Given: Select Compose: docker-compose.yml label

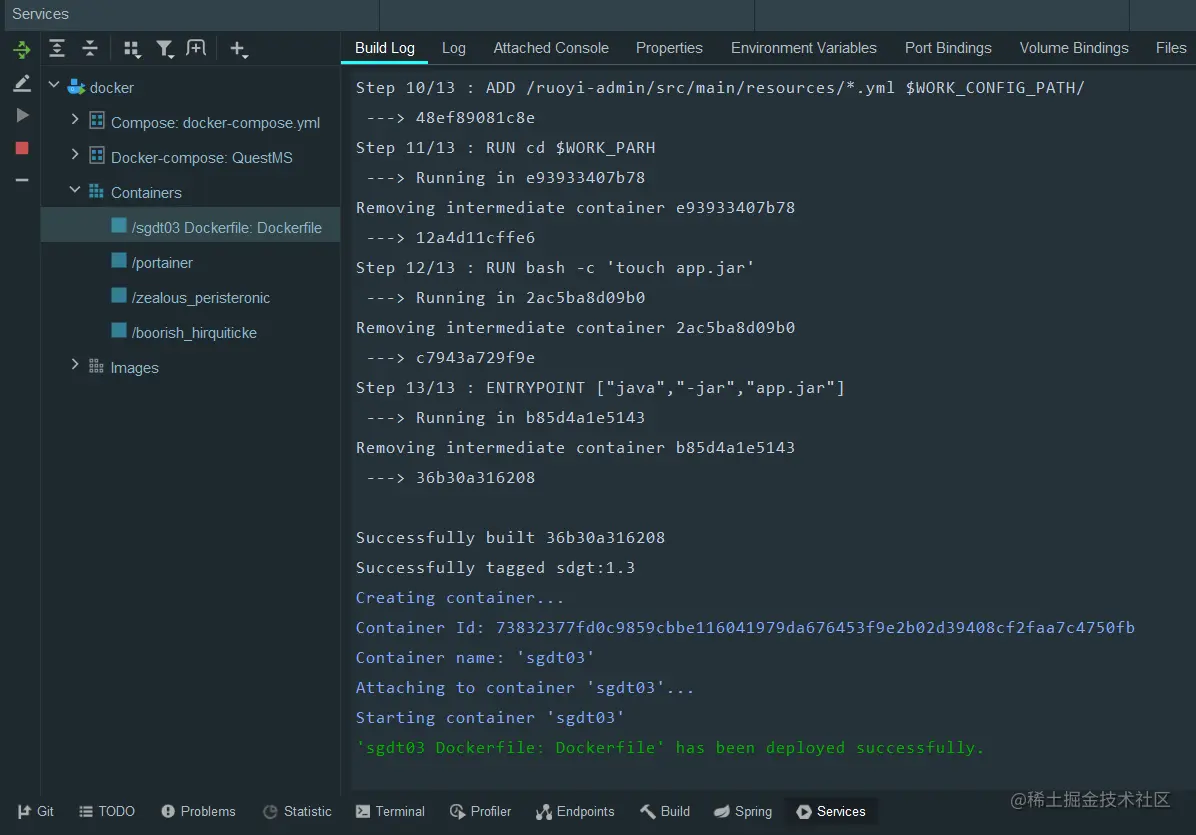Looking at the screenshot, I should coord(215,123).
